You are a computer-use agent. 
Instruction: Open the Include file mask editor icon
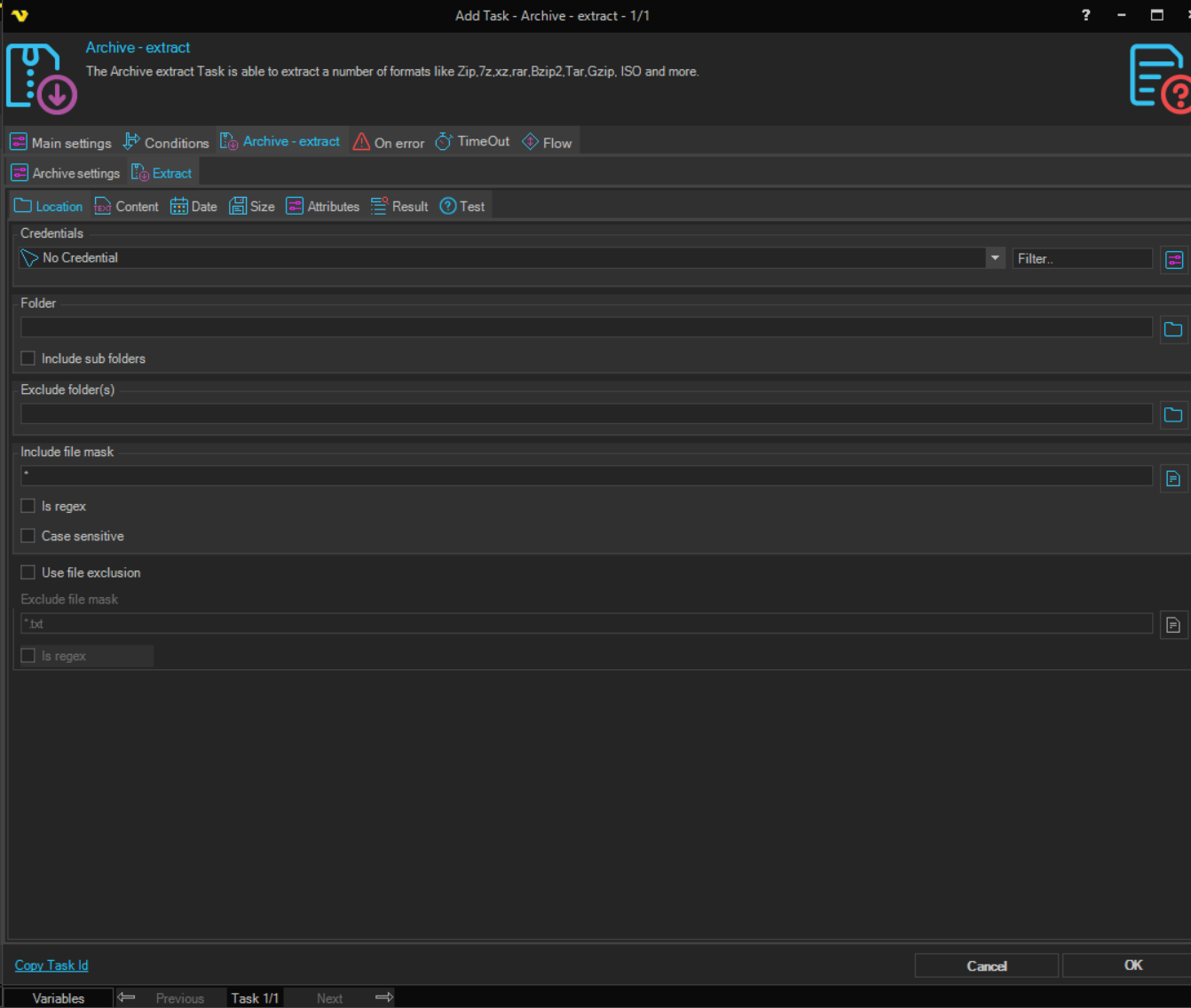[x=1172, y=478]
